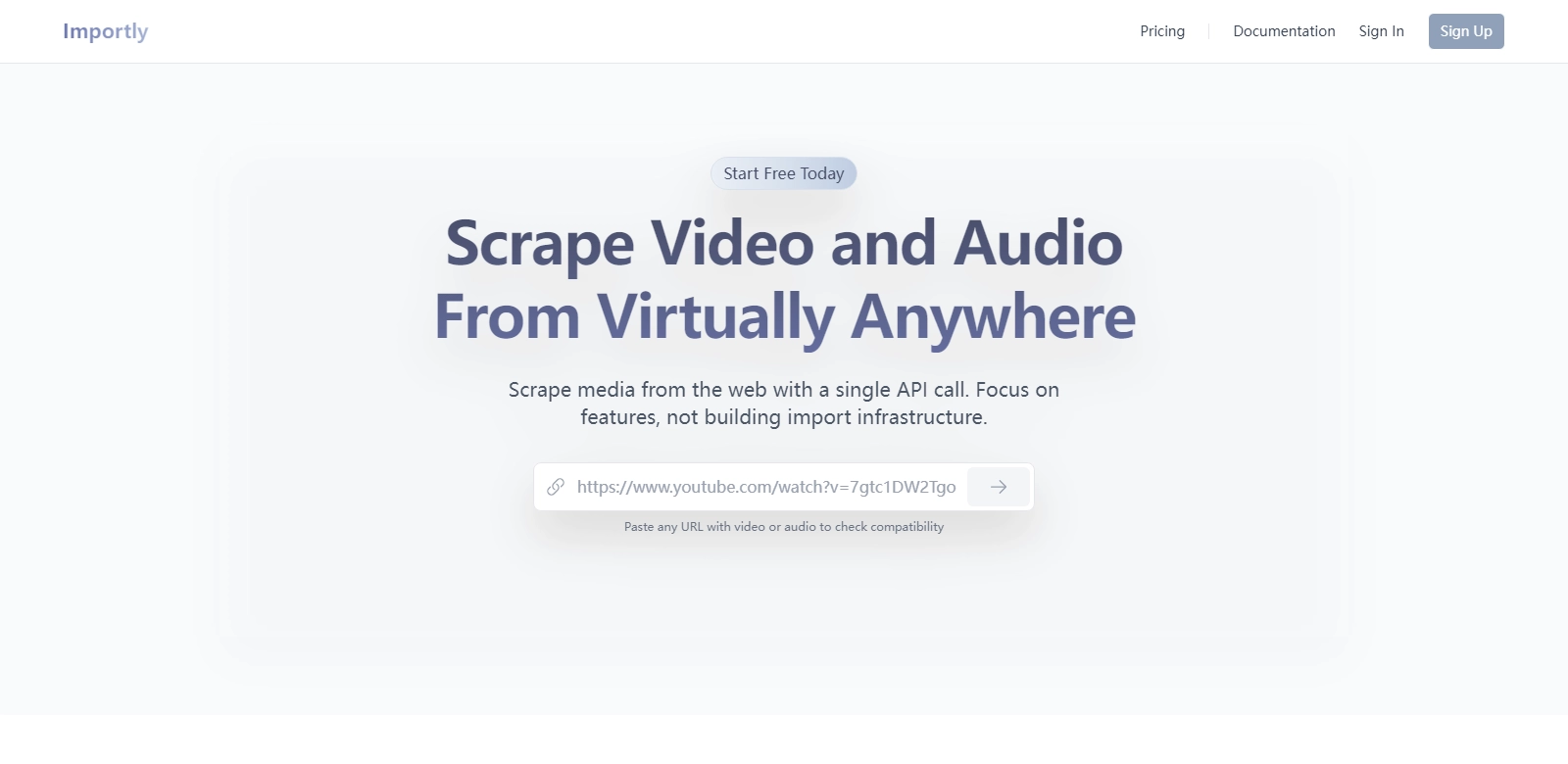Focus the YouTube URL input field
1568x764 pixels.
[x=765, y=487]
